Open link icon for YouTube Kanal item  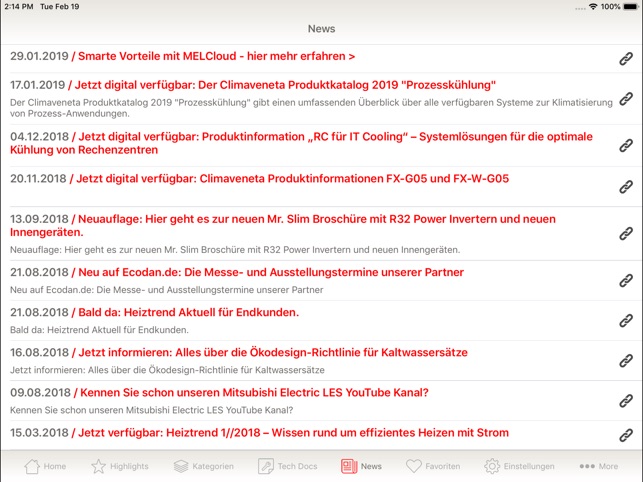626,401
